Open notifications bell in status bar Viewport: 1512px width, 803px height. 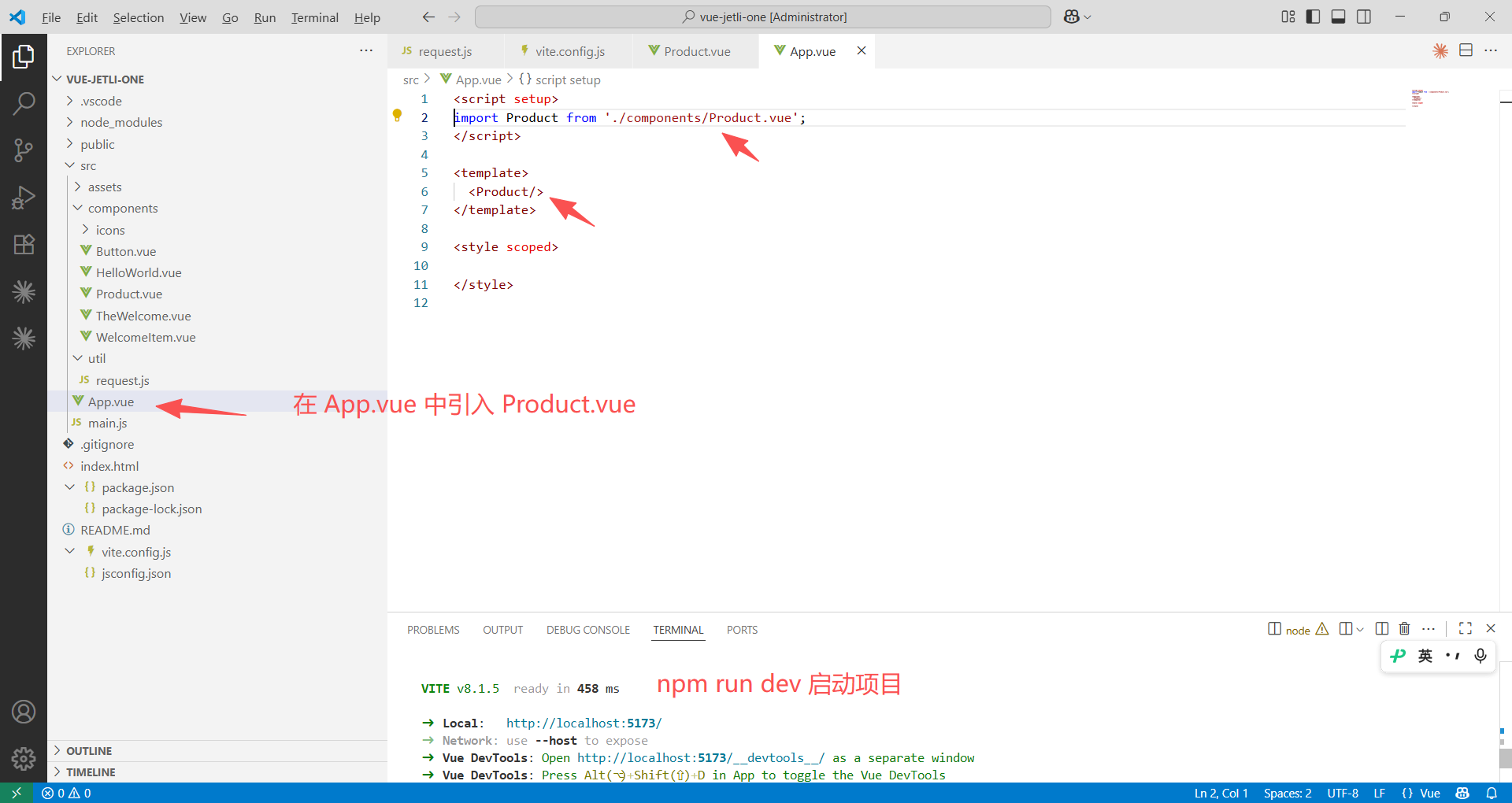pyautogui.click(x=1492, y=793)
